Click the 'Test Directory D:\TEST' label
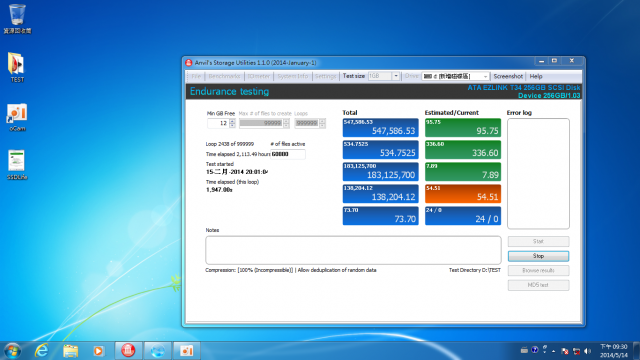Viewport: 640px width, 360px height. coord(475,270)
